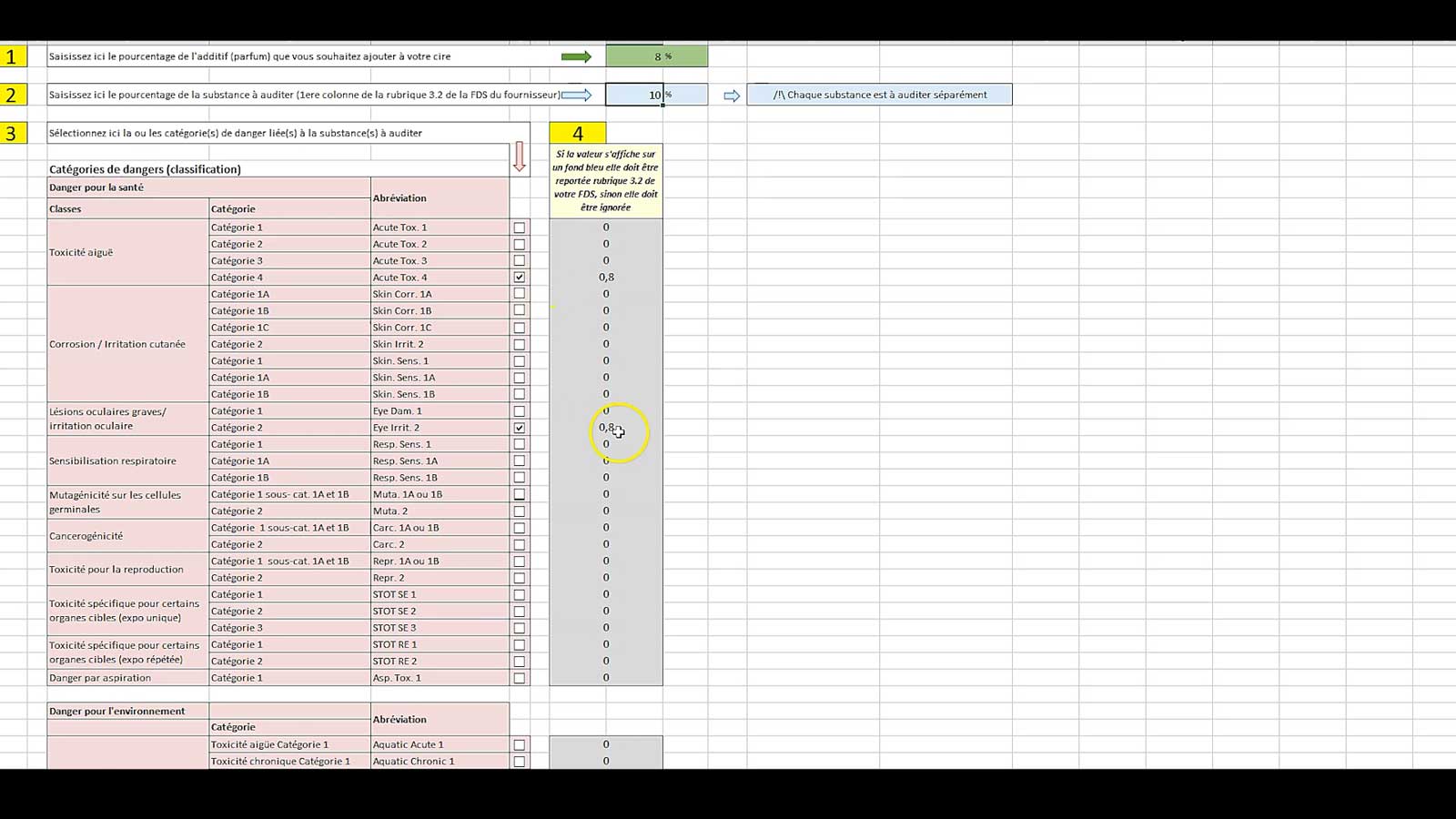The image size is (1456, 819).
Task: Toggle the Aquatic Chronic 1 checkbox
Action: tap(520, 761)
